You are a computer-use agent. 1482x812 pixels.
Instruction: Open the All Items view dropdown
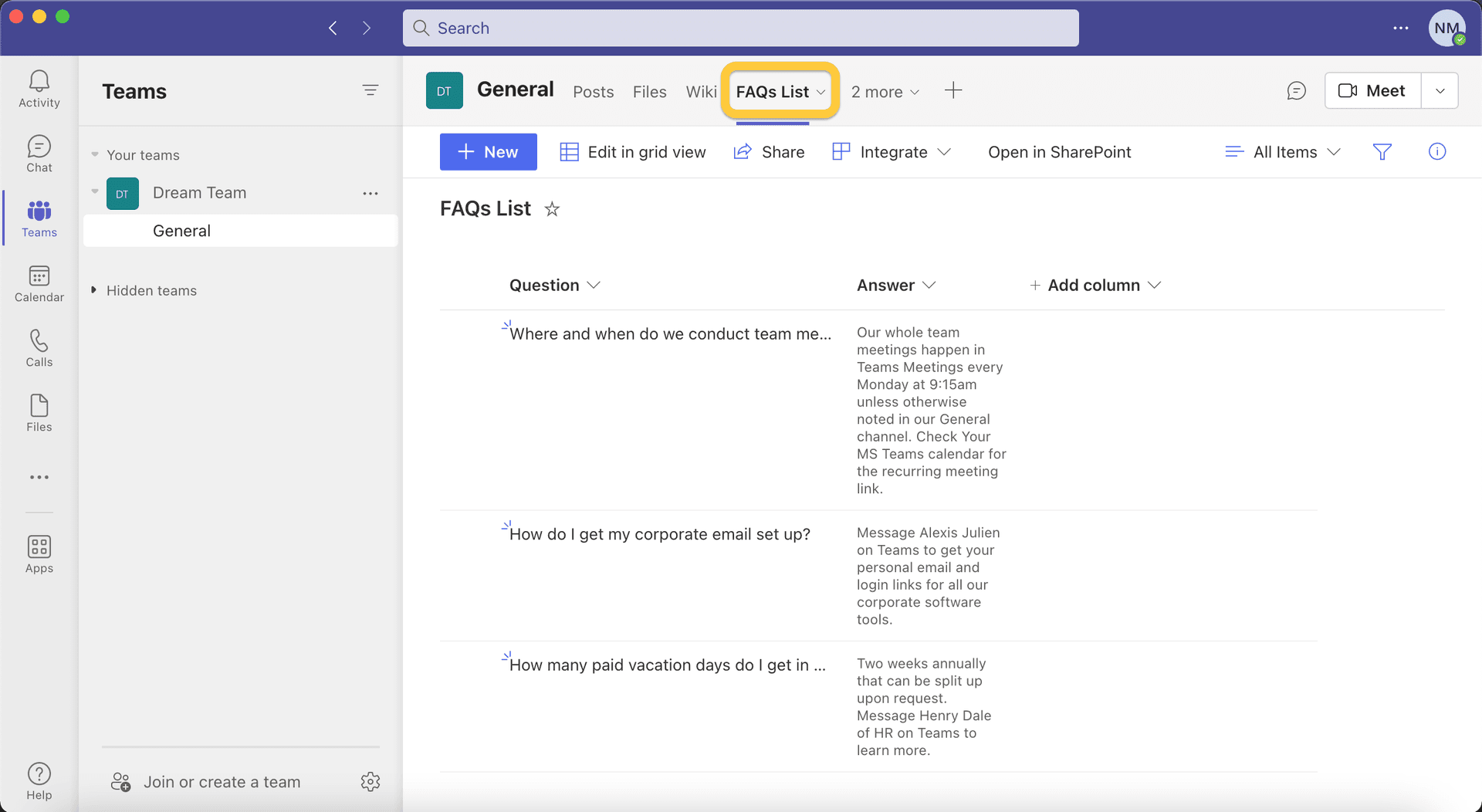tap(1283, 152)
